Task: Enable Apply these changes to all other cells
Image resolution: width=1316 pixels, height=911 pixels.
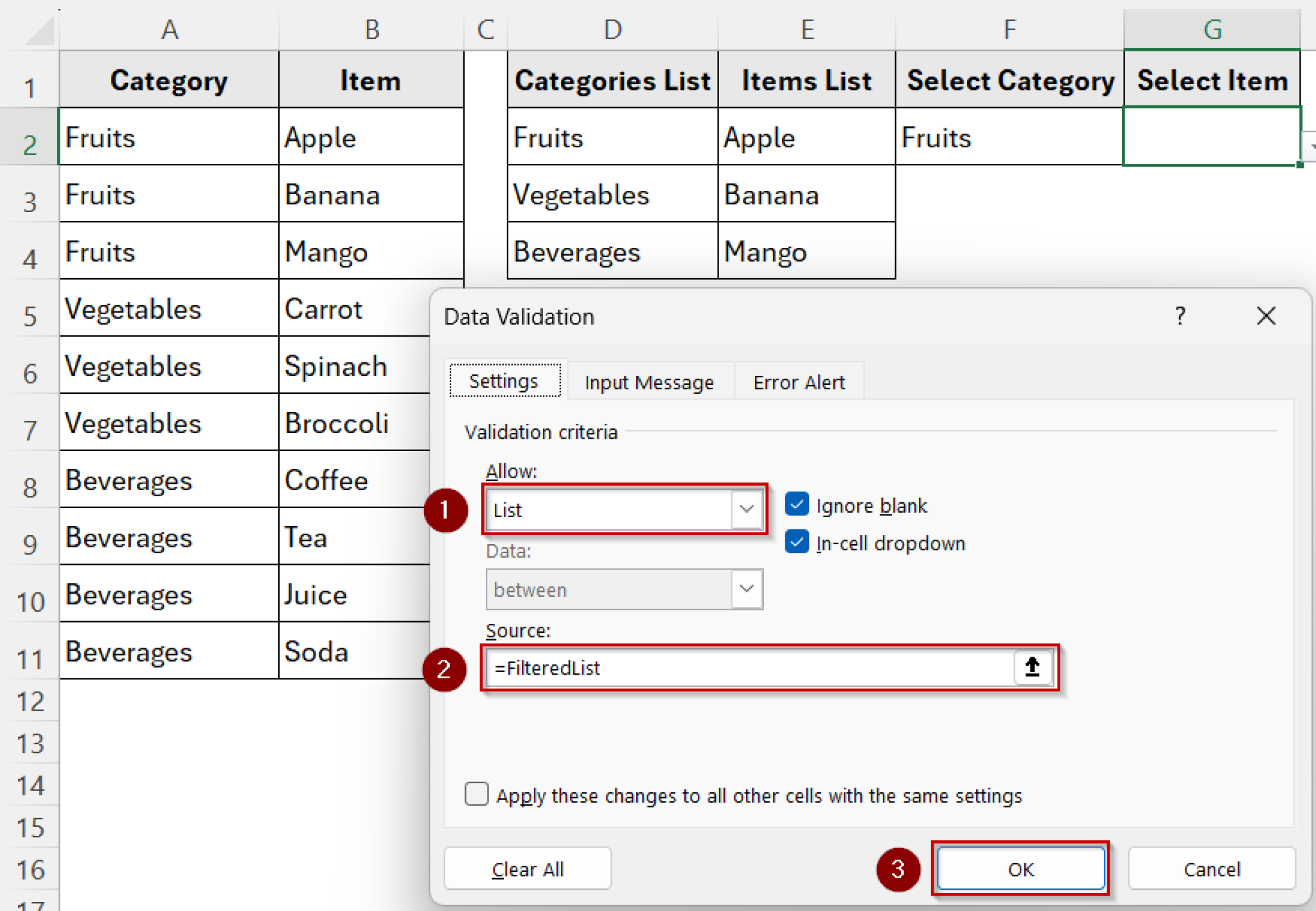Action: click(476, 795)
